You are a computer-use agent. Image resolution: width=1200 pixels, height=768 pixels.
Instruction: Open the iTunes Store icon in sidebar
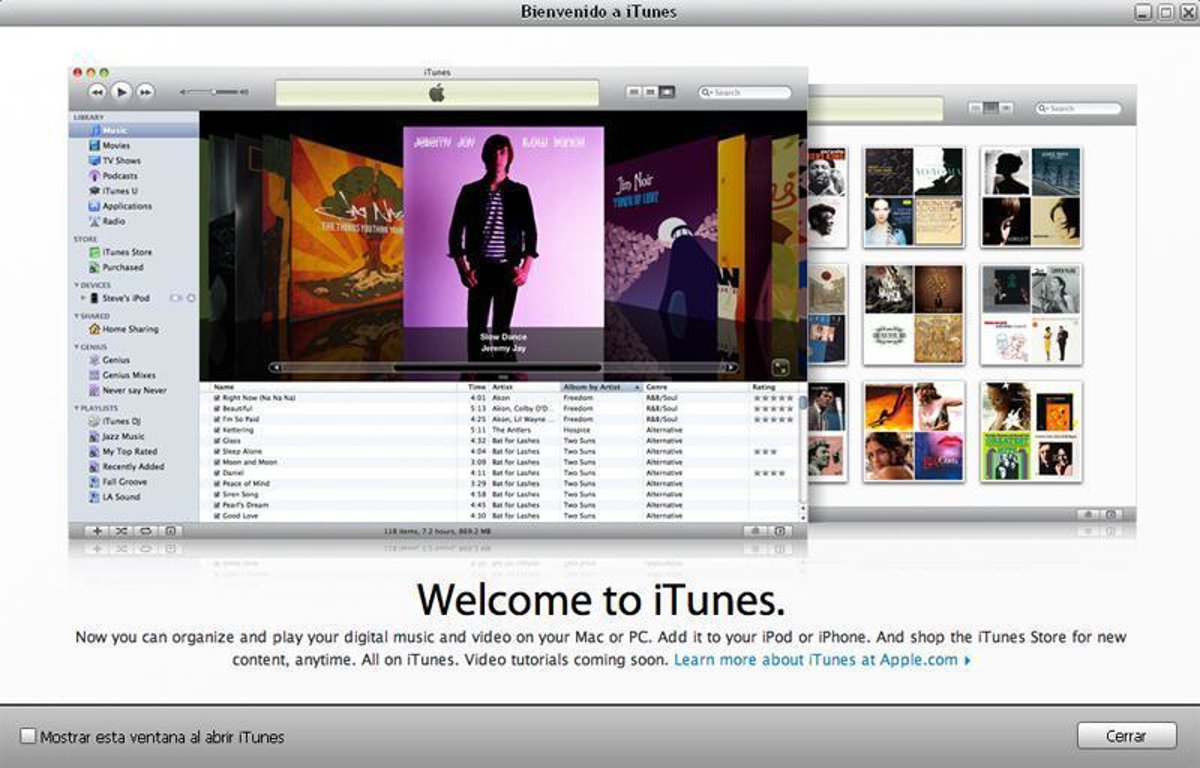pos(94,253)
